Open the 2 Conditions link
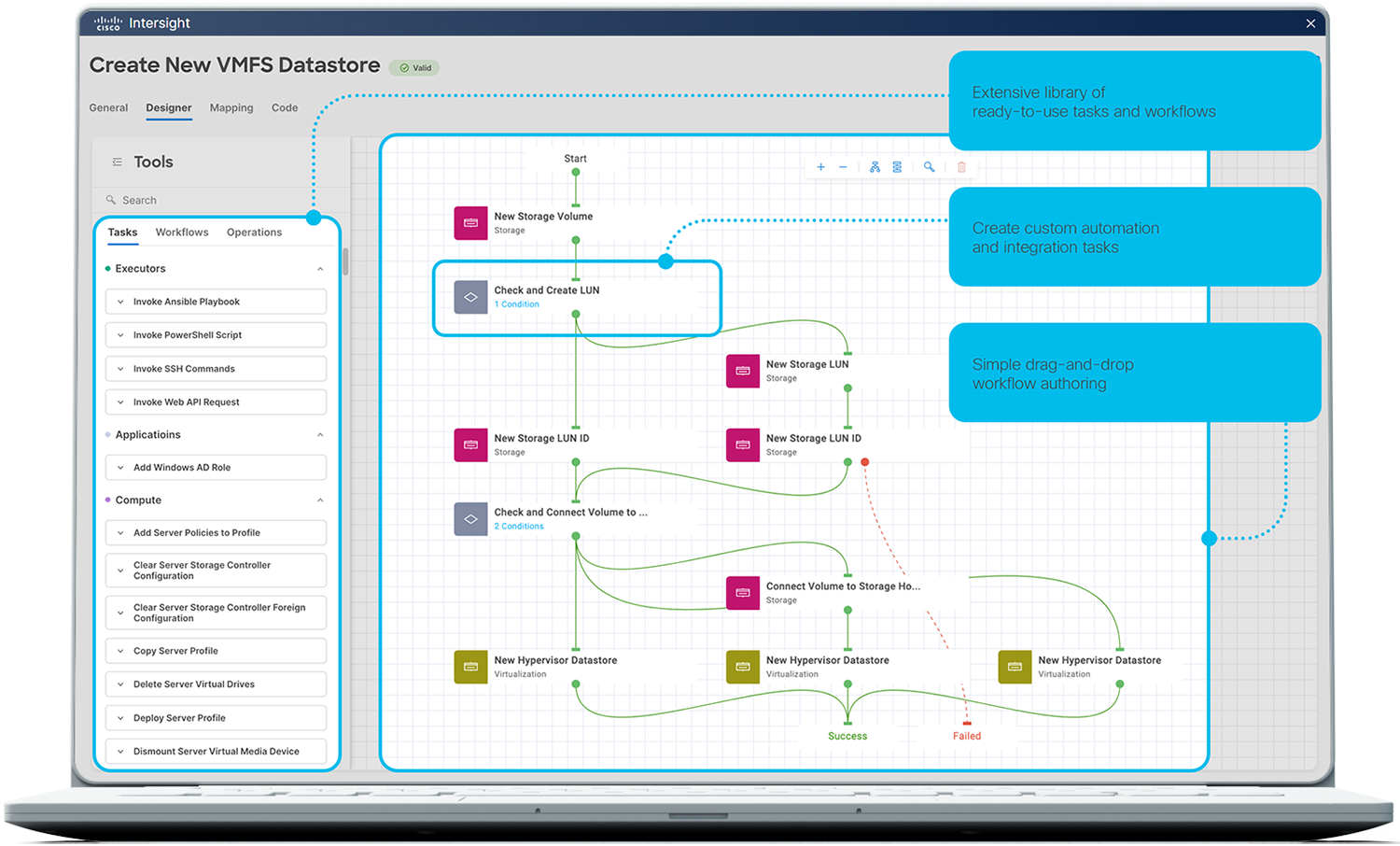Image resolution: width=1400 pixels, height=846 pixels. point(519,527)
